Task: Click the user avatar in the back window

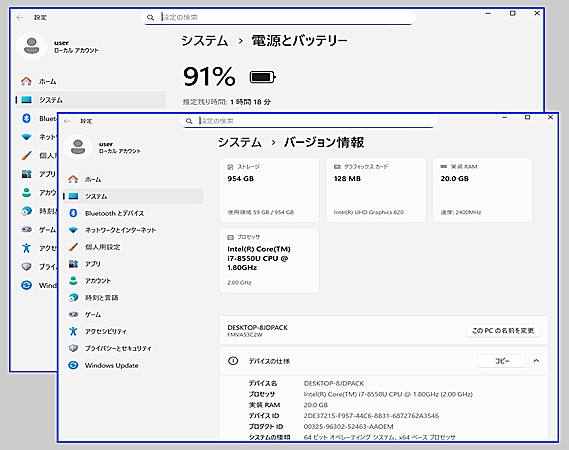Action: (32, 46)
